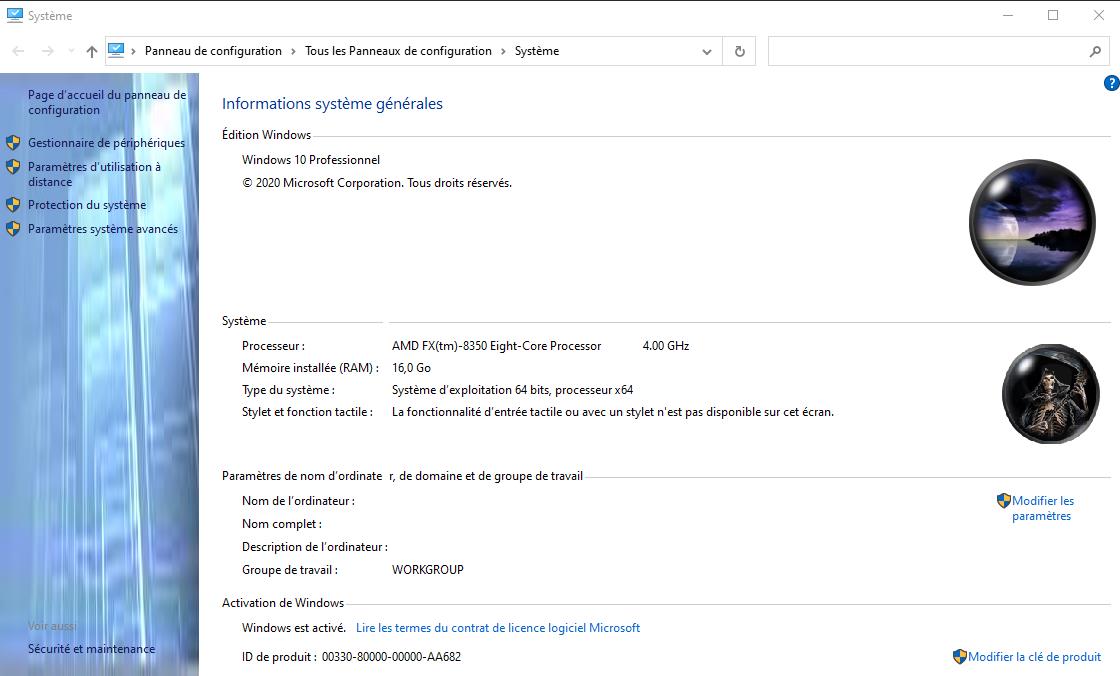Minimize the Système window
Screen dimensions: 1120x676
click(x=1008, y=15)
